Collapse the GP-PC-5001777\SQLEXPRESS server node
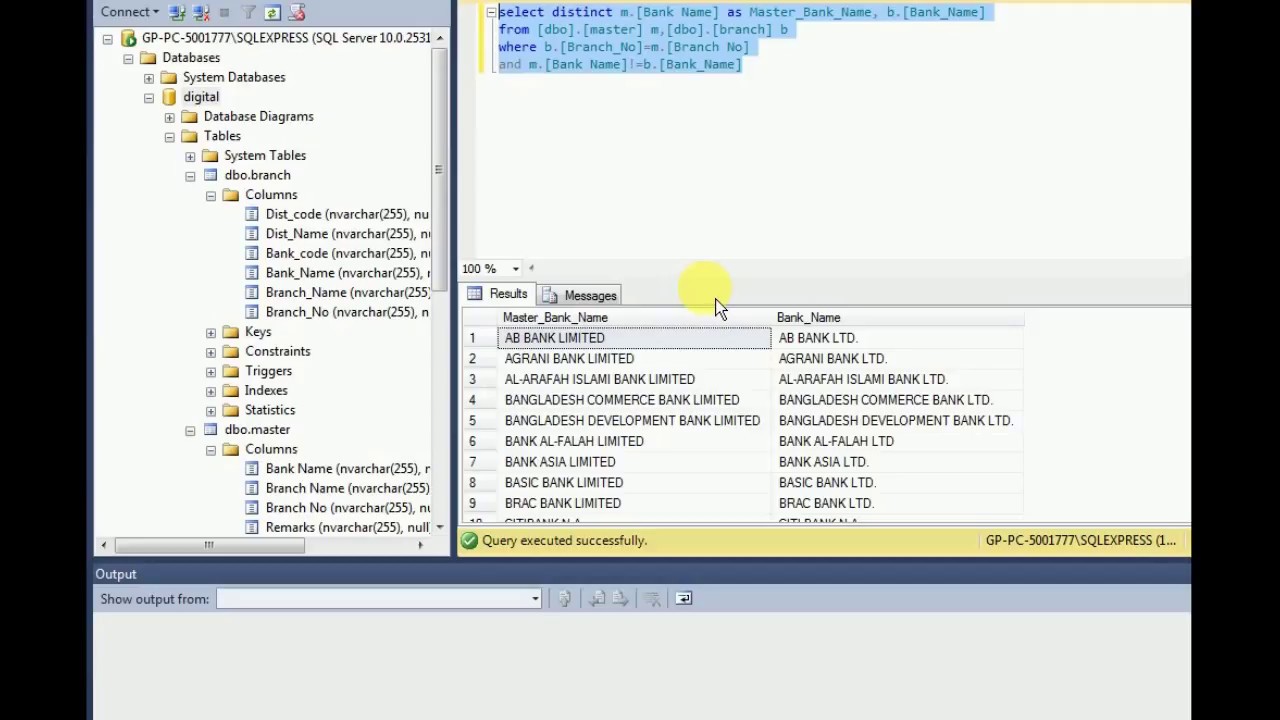 pos(107,38)
